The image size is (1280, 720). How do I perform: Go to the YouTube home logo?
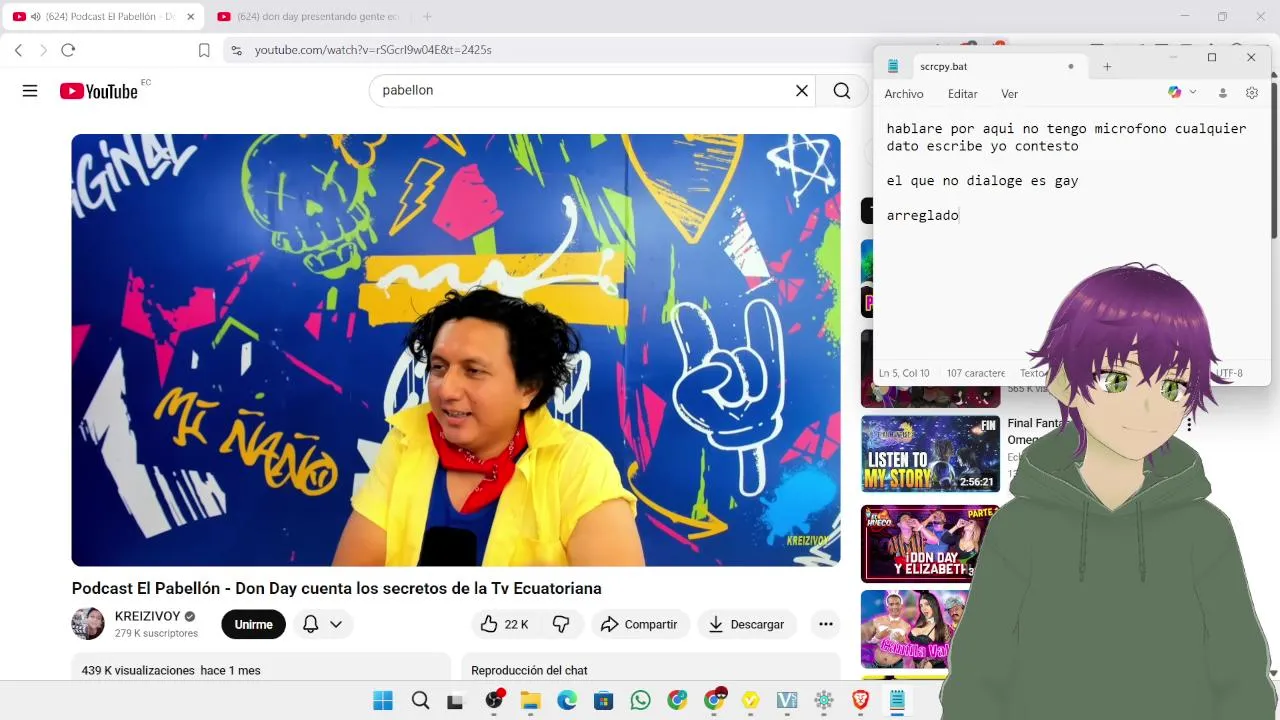[x=99, y=91]
